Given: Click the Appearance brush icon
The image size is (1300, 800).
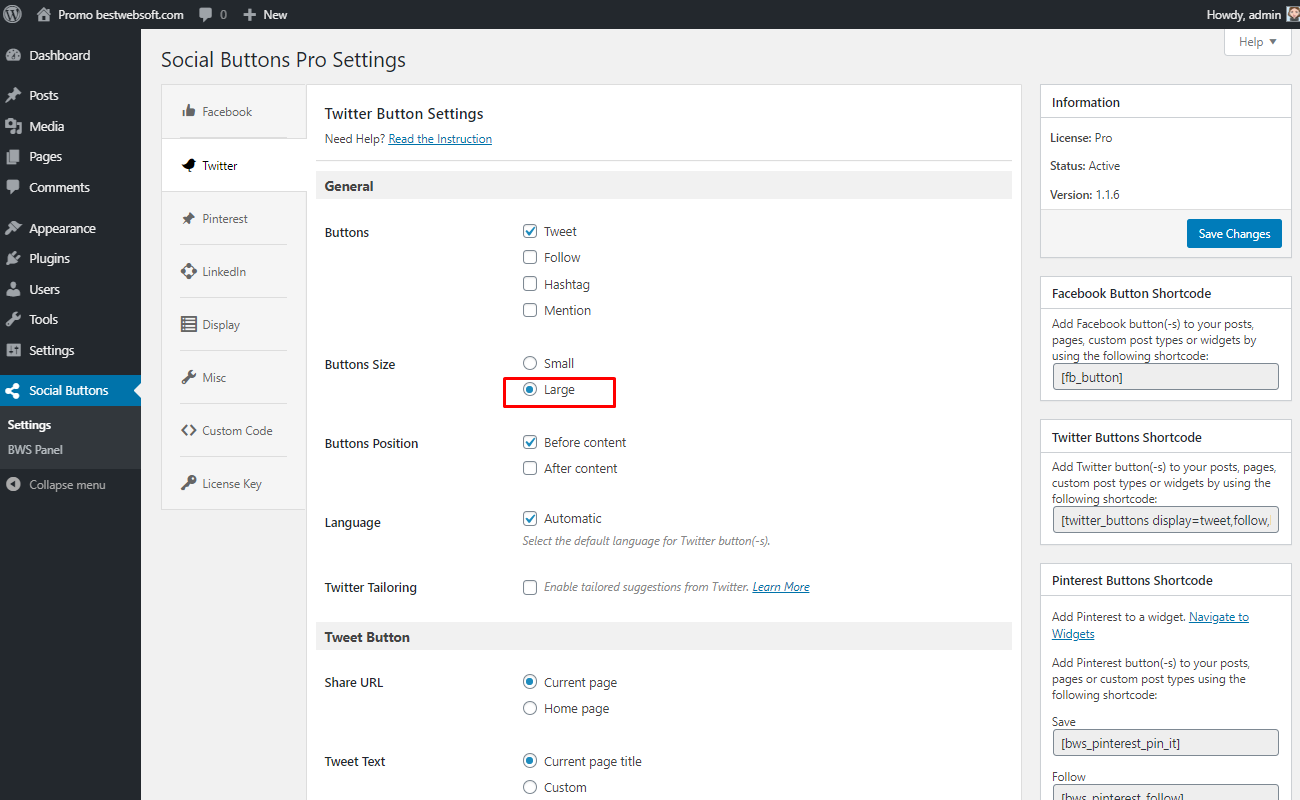Looking at the screenshot, I should [13, 228].
